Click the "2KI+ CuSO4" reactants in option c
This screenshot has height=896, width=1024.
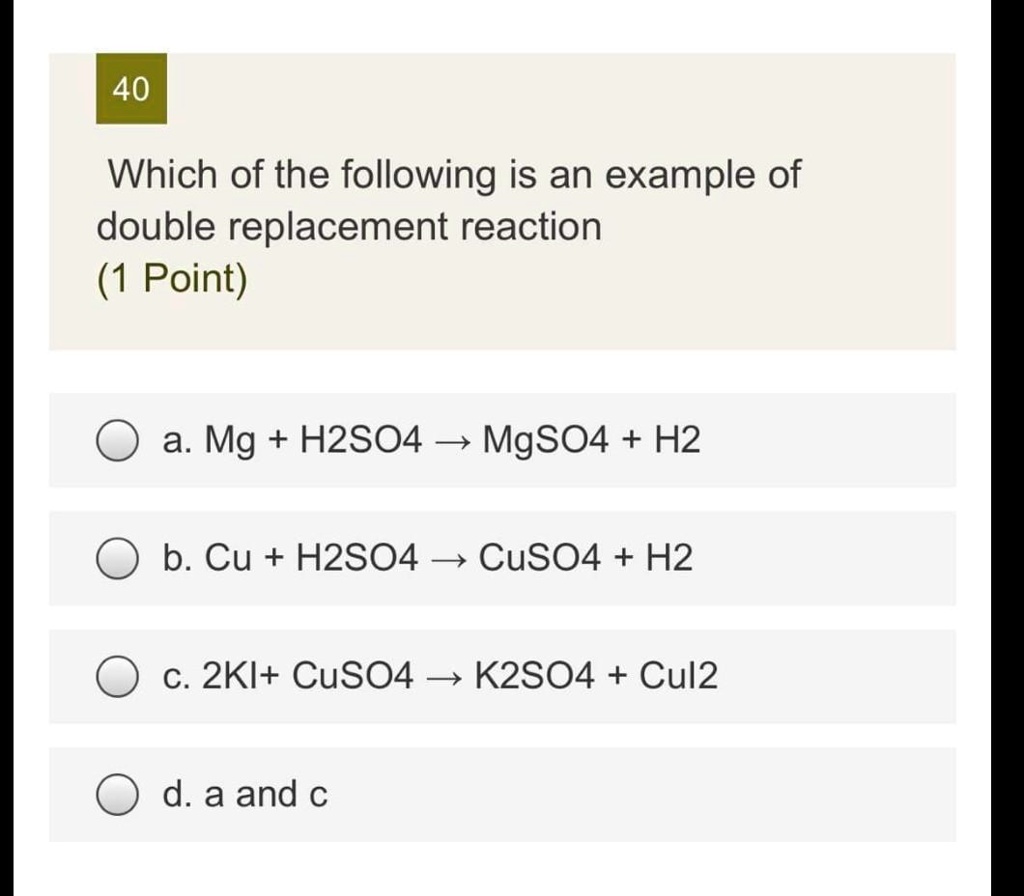[307, 677]
